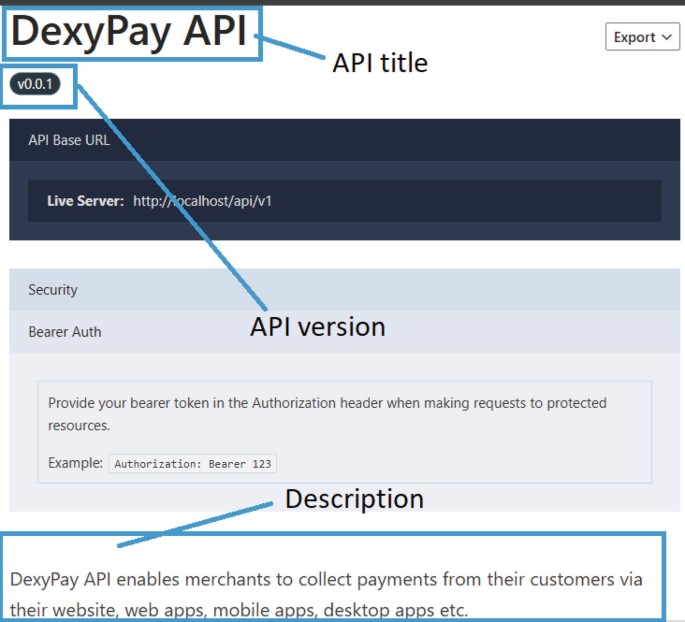
Task: Open the Export dropdown
Action: pos(642,37)
